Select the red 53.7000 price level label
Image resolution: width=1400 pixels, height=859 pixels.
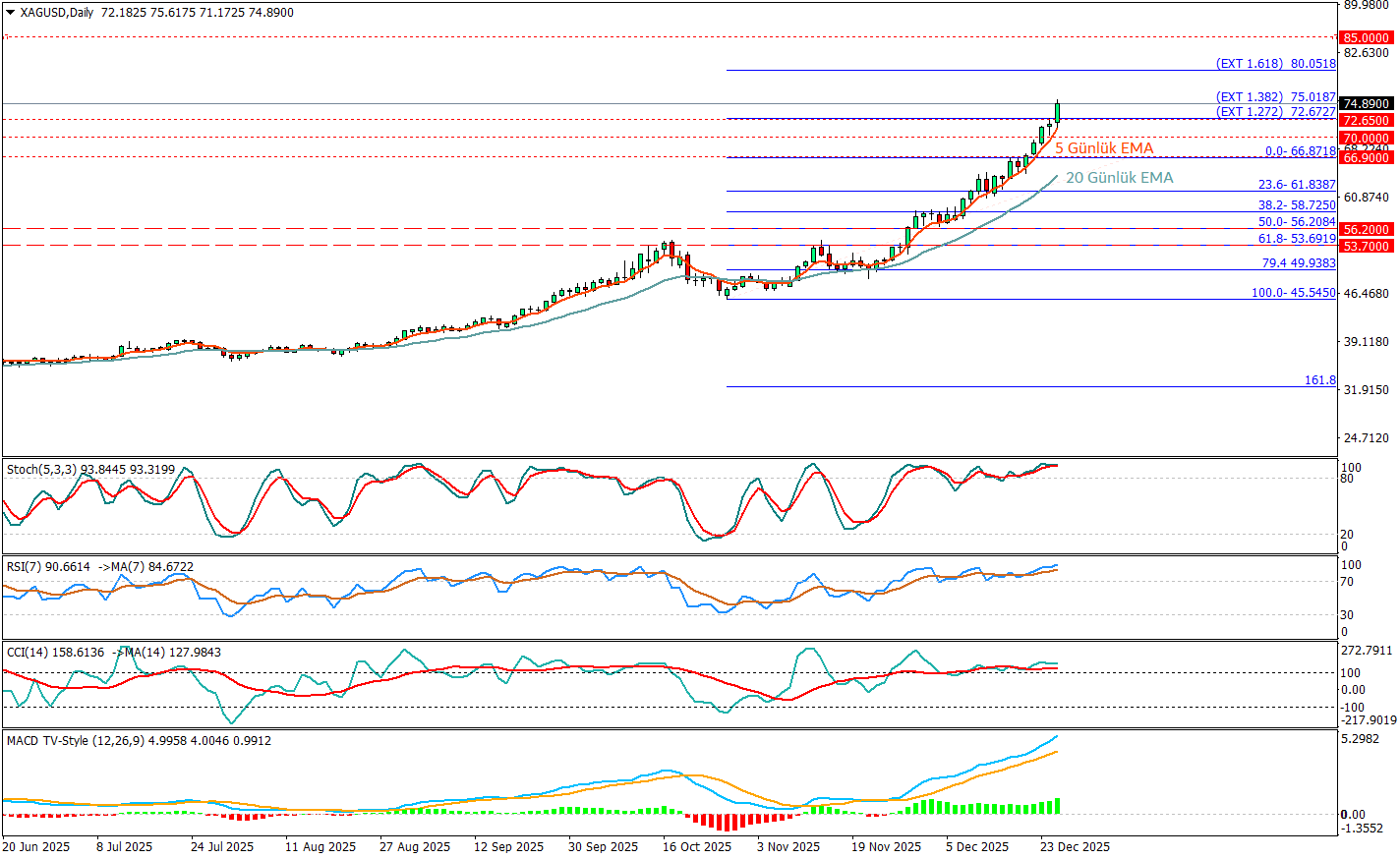[x=1366, y=246]
